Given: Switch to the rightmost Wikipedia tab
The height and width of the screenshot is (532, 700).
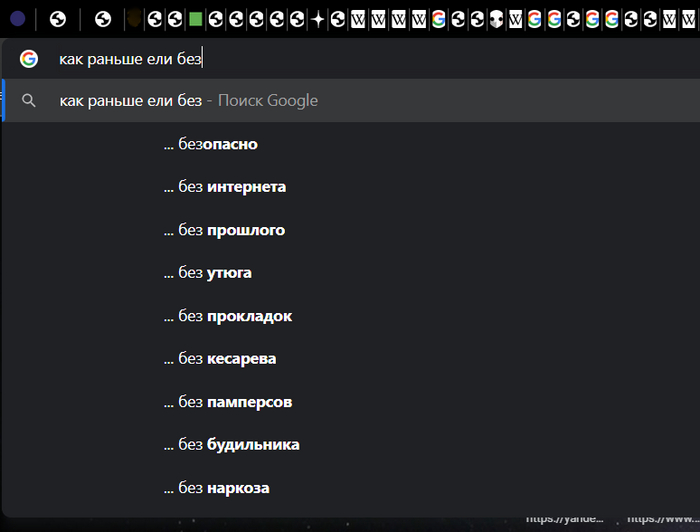Looking at the screenshot, I should (x=515, y=18).
